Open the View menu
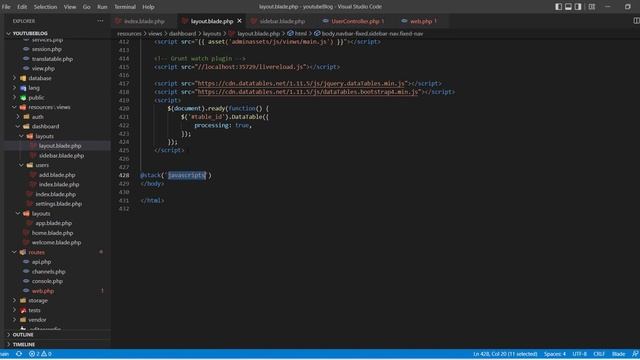Viewport: 640px width, 360px height. click(70, 7)
